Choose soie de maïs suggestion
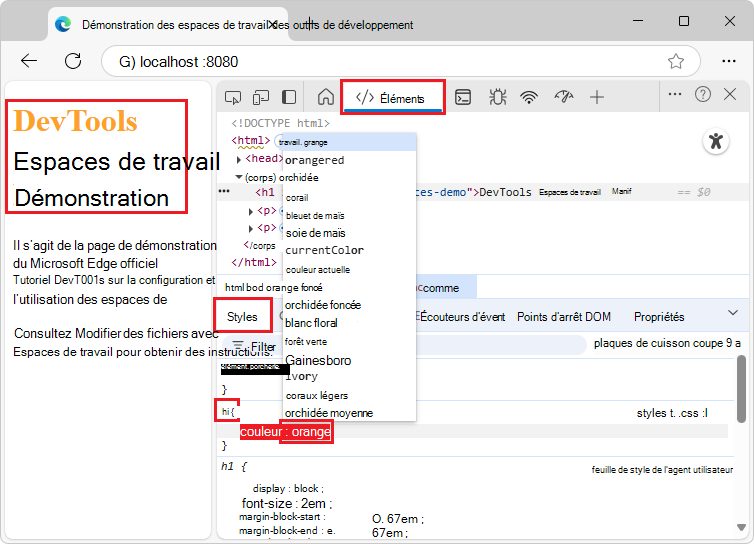 coord(349,233)
